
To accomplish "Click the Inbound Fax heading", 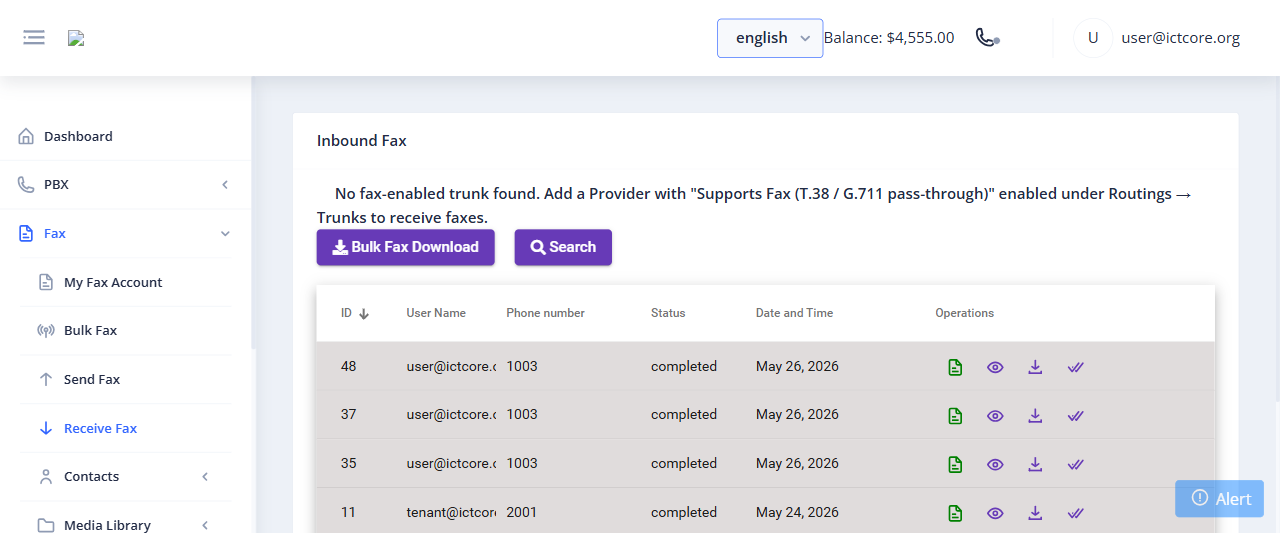I will coord(362,141).
